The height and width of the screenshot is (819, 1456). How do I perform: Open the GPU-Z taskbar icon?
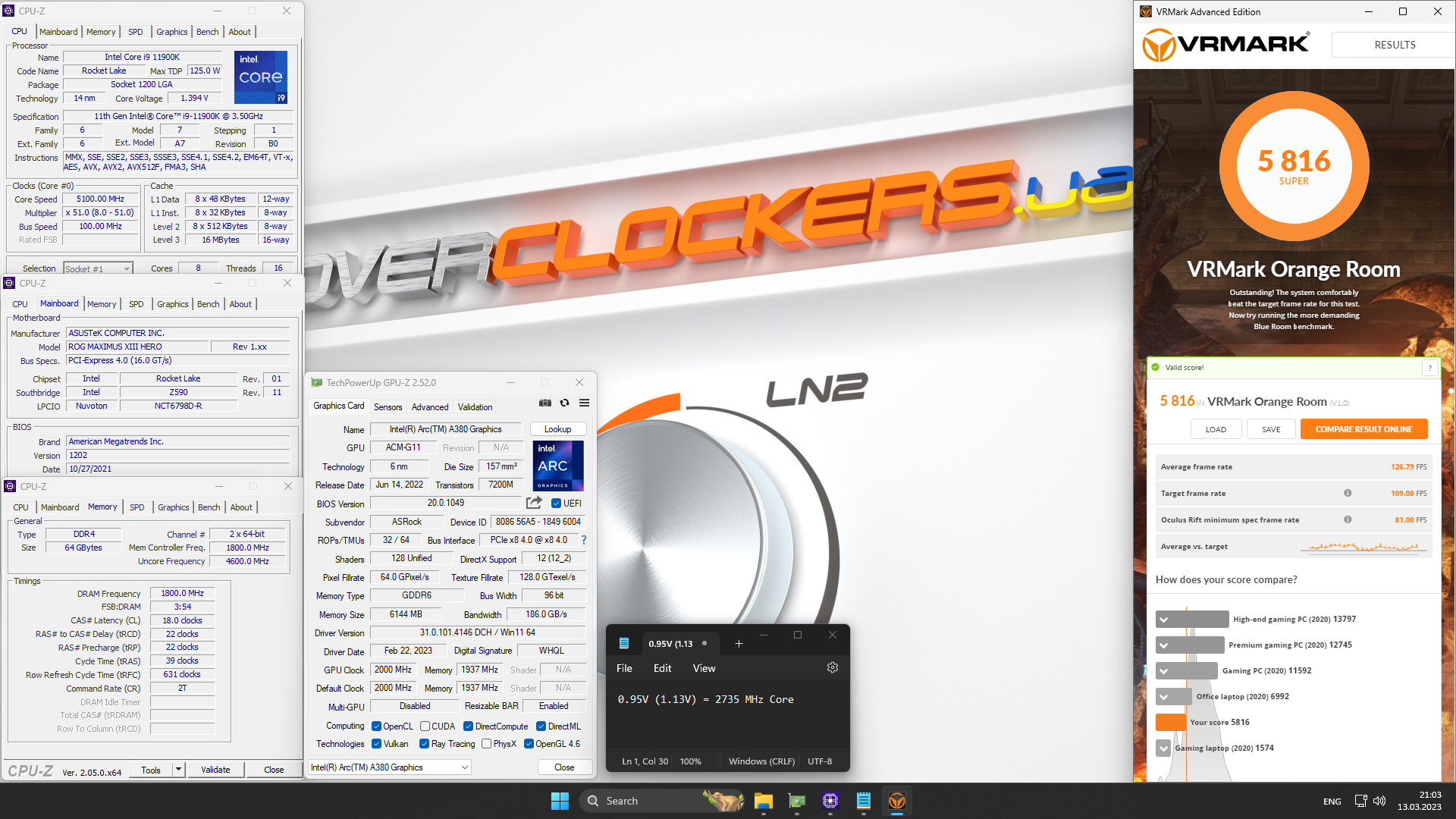click(x=796, y=801)
